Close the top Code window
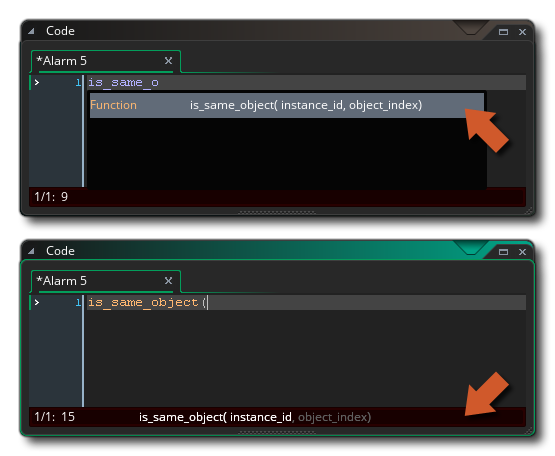 pyautogui.click(x=522, y=32)
